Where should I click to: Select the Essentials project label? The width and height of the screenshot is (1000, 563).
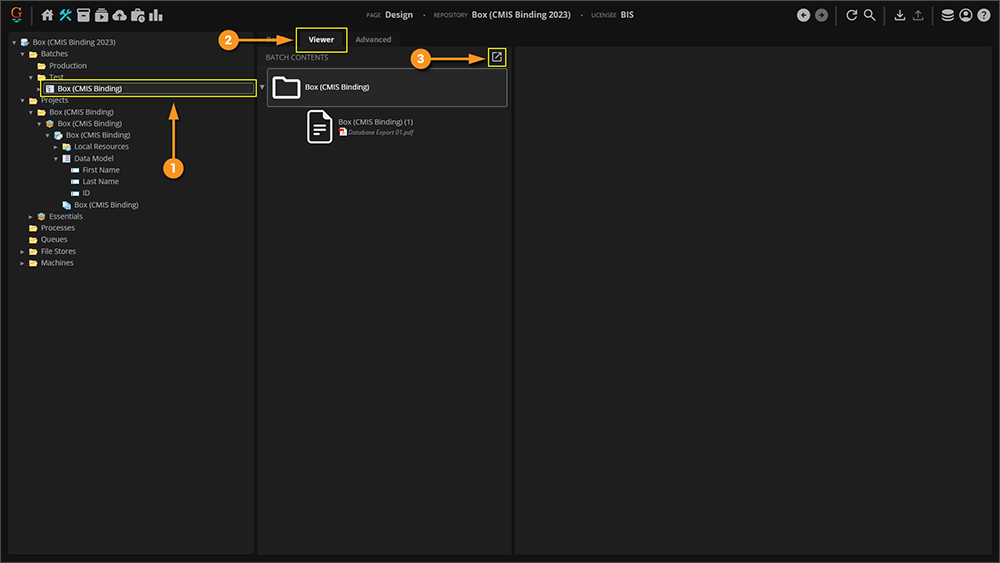(66, 216)
